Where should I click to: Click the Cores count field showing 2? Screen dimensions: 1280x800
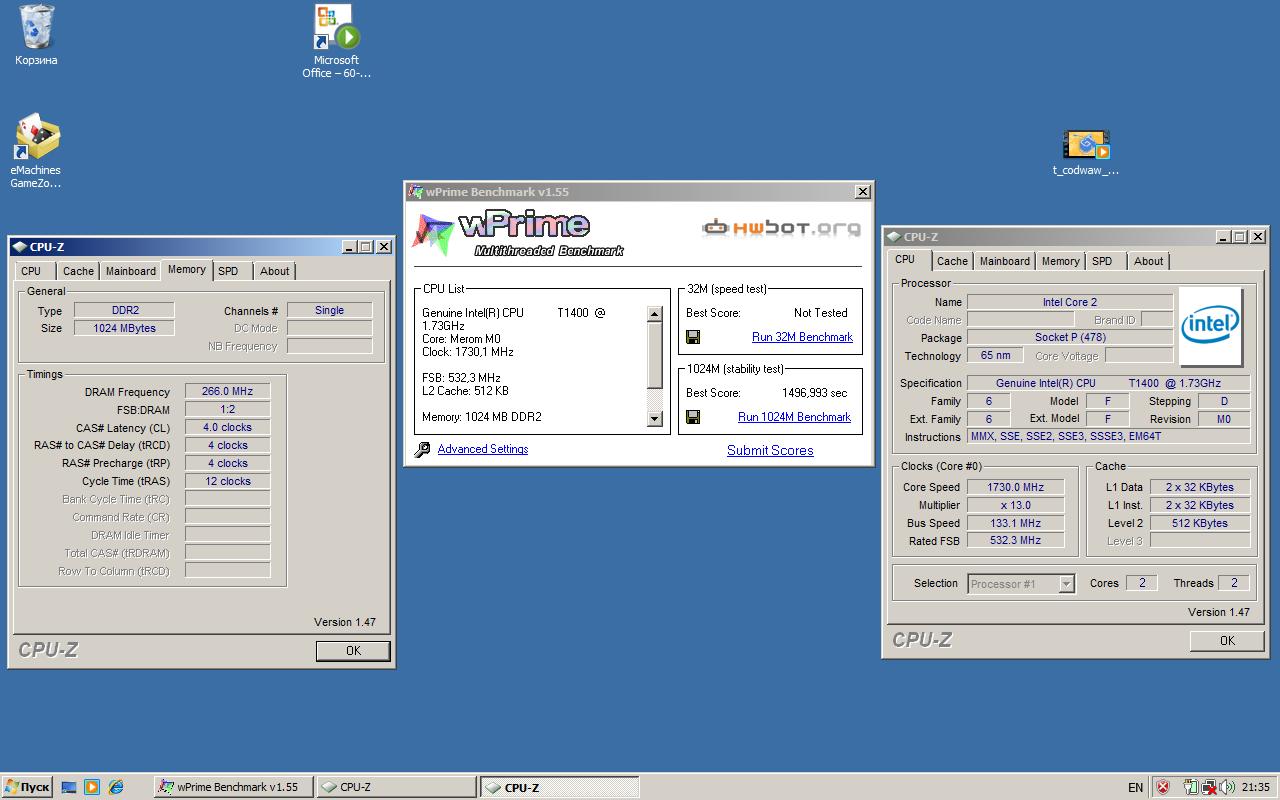tap(1141, 583)
